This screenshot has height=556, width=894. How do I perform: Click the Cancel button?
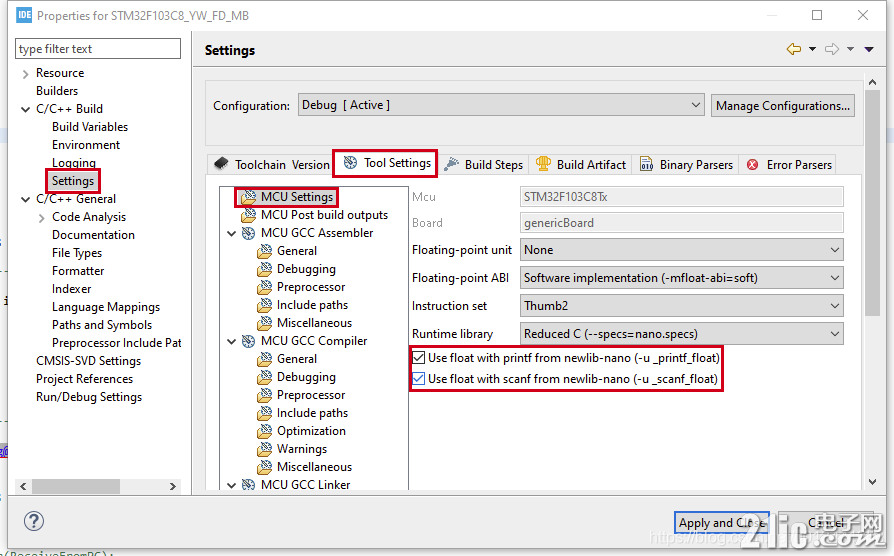tap(826, 522)
